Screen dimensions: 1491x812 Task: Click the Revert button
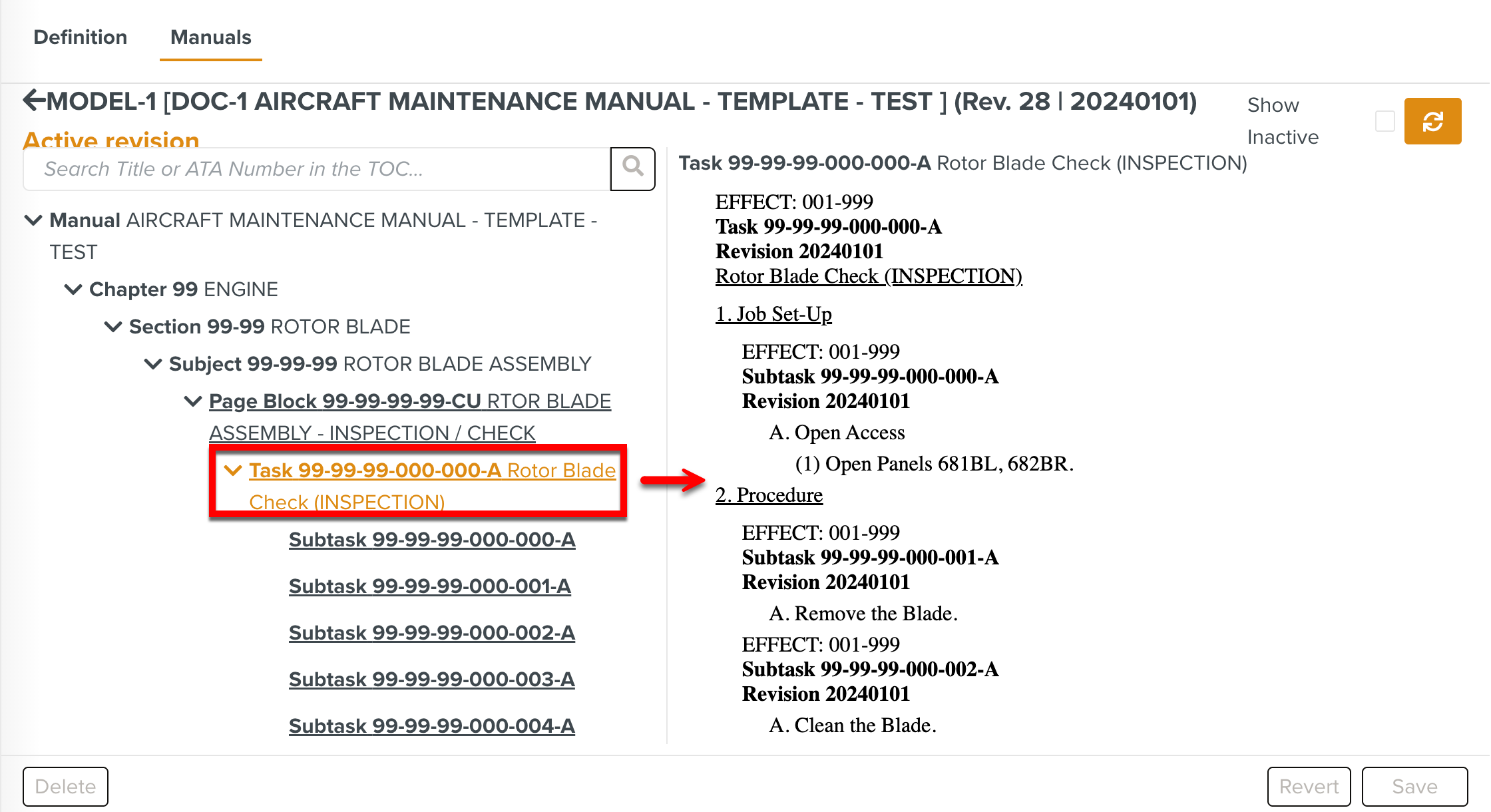pyautogui.click(x=1307, y=786)
